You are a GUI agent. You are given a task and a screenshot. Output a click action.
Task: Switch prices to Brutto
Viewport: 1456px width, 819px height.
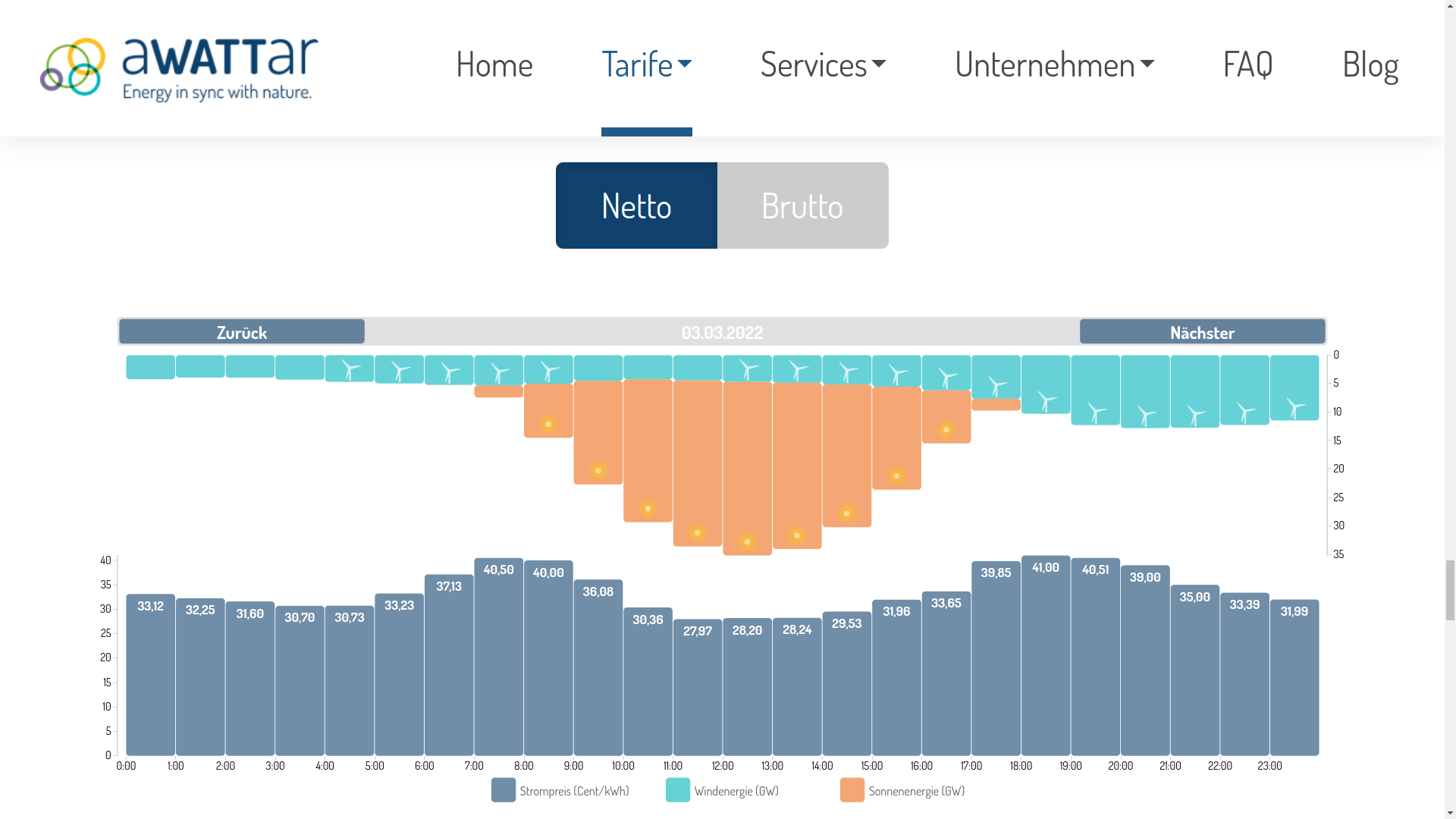802,206
